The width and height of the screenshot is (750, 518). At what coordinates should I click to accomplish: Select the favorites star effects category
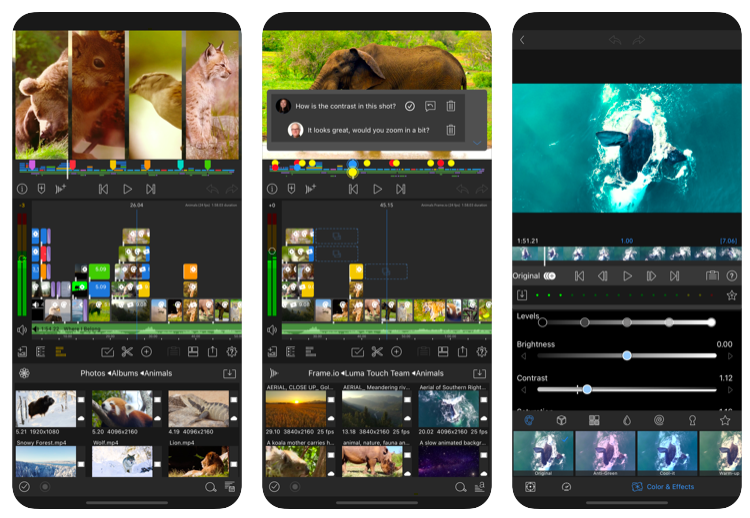pos(725,421)
